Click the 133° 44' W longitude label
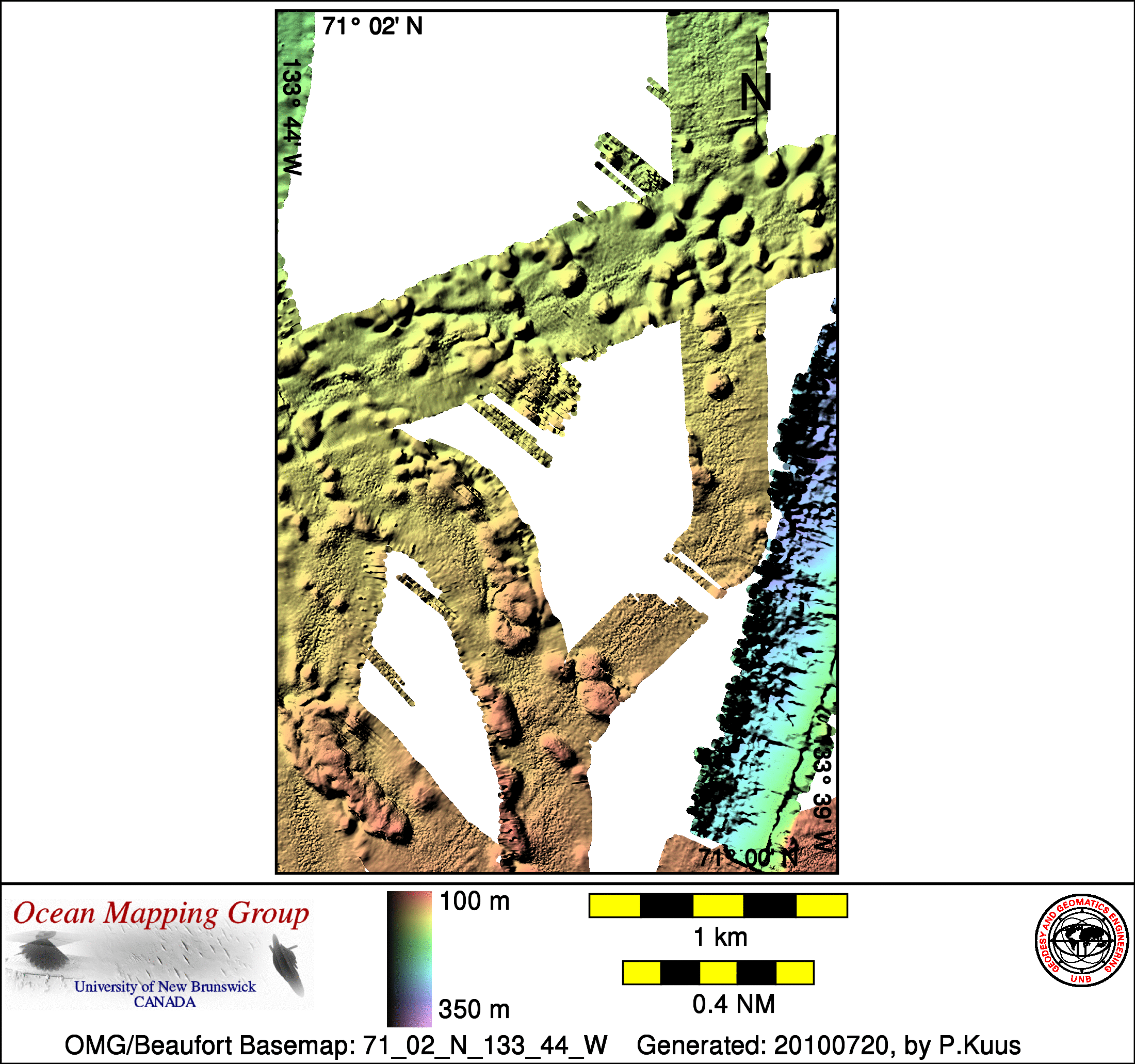The image size is (1135, 1064). (291, 117)
